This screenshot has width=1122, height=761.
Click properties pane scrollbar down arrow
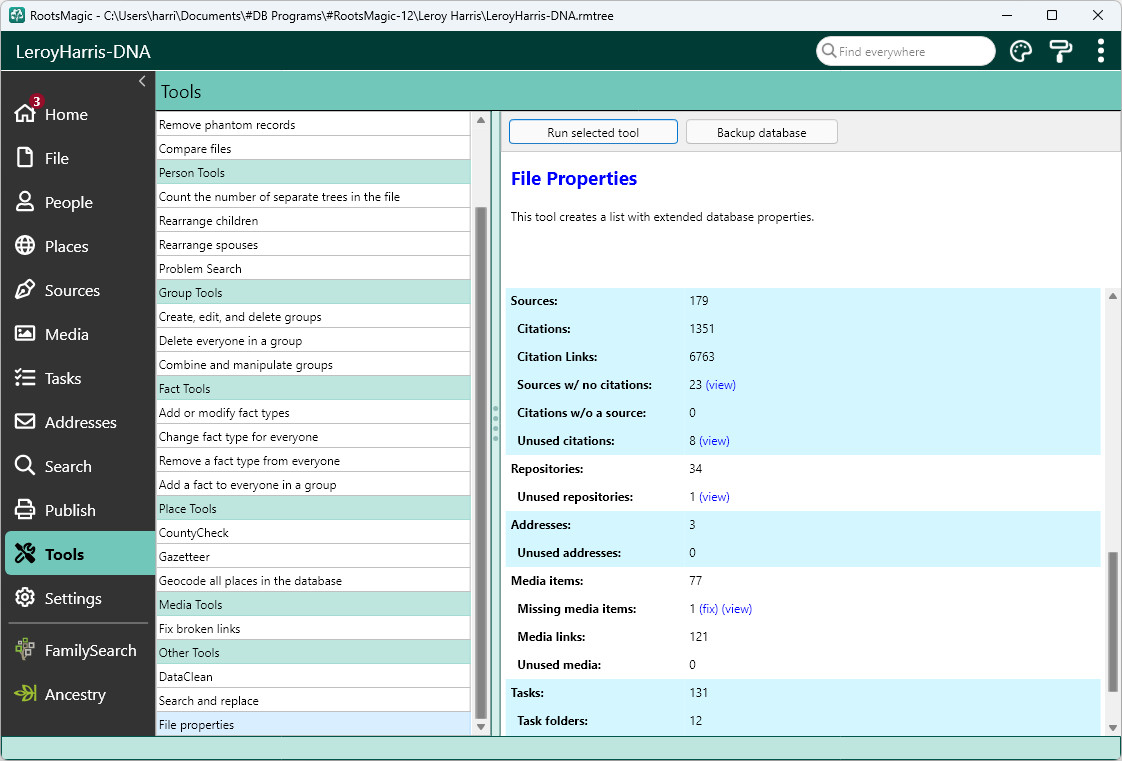coord(1113,728)
